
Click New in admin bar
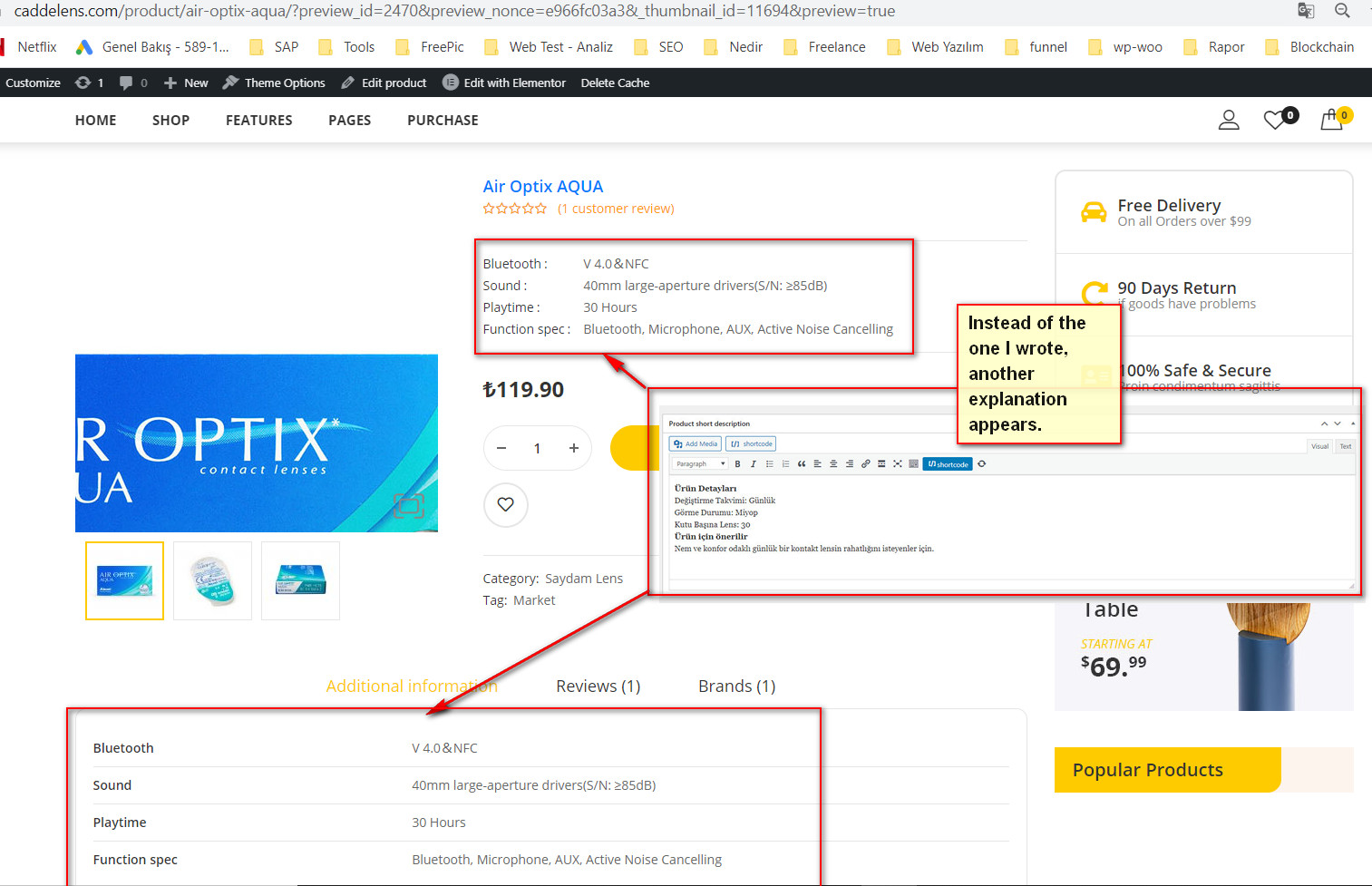pyautogui.click(x=186, y=83)
